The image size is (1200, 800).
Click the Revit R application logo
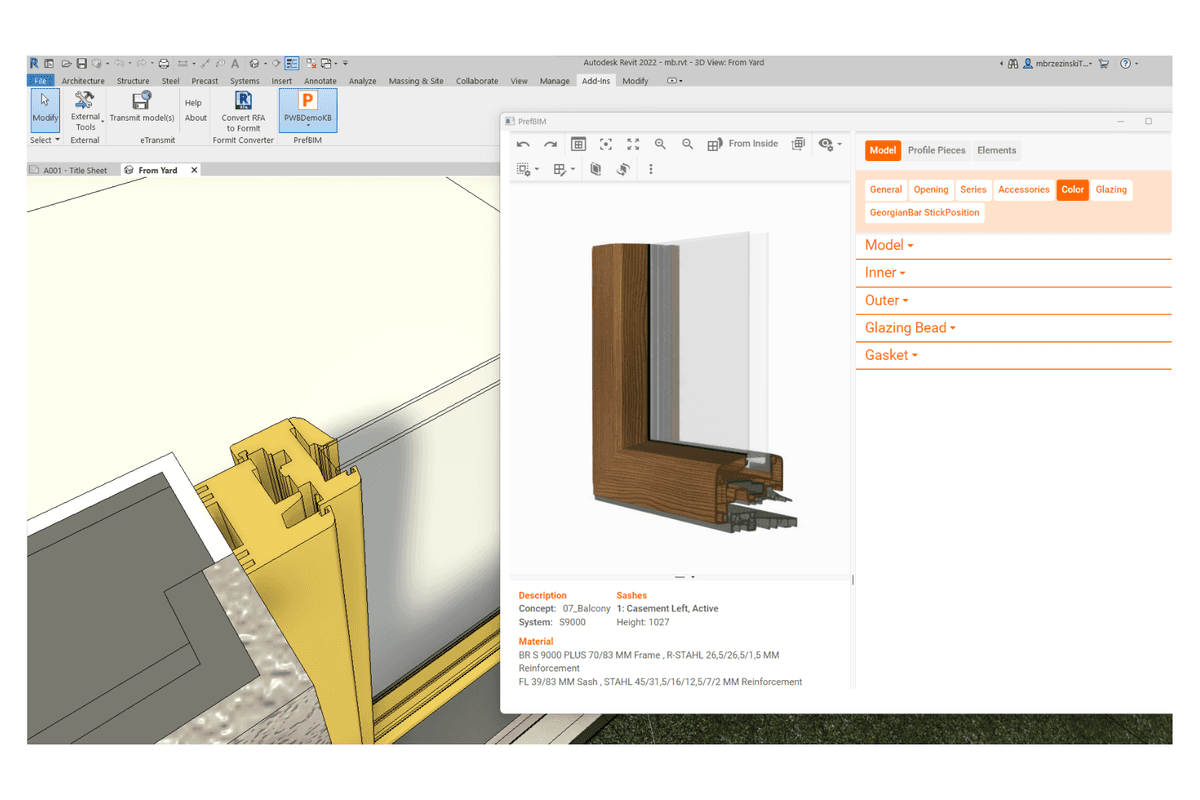tap(34, 63)
